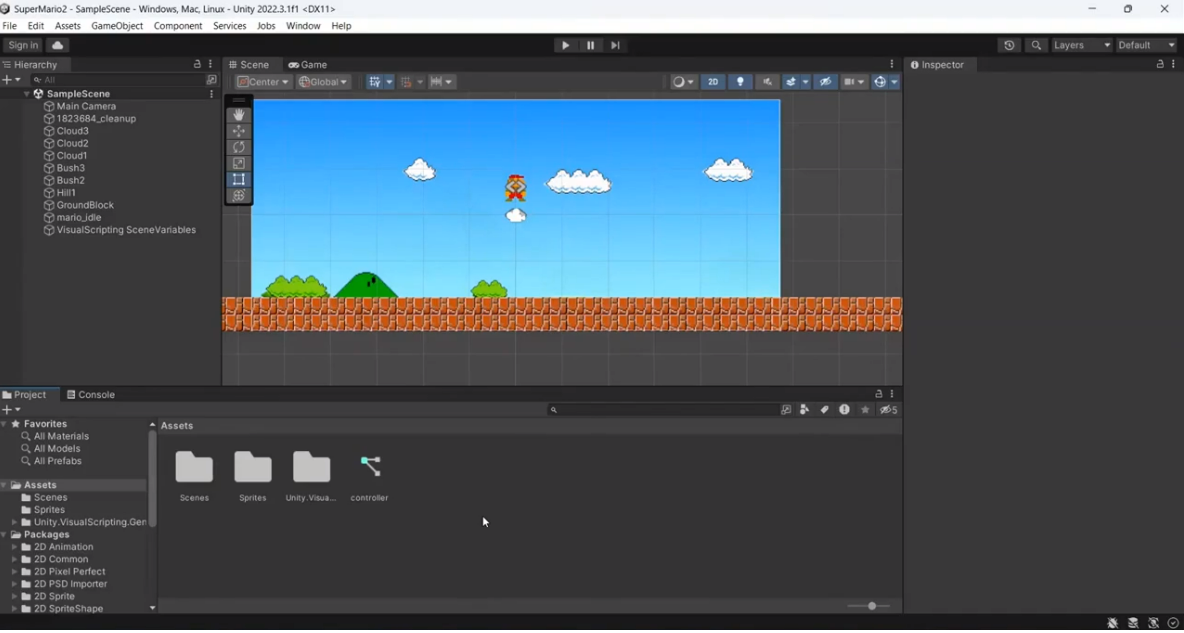Open the Default layout dropdown
This screenshot has height=633, width=1184.
tap(1146, 45)
